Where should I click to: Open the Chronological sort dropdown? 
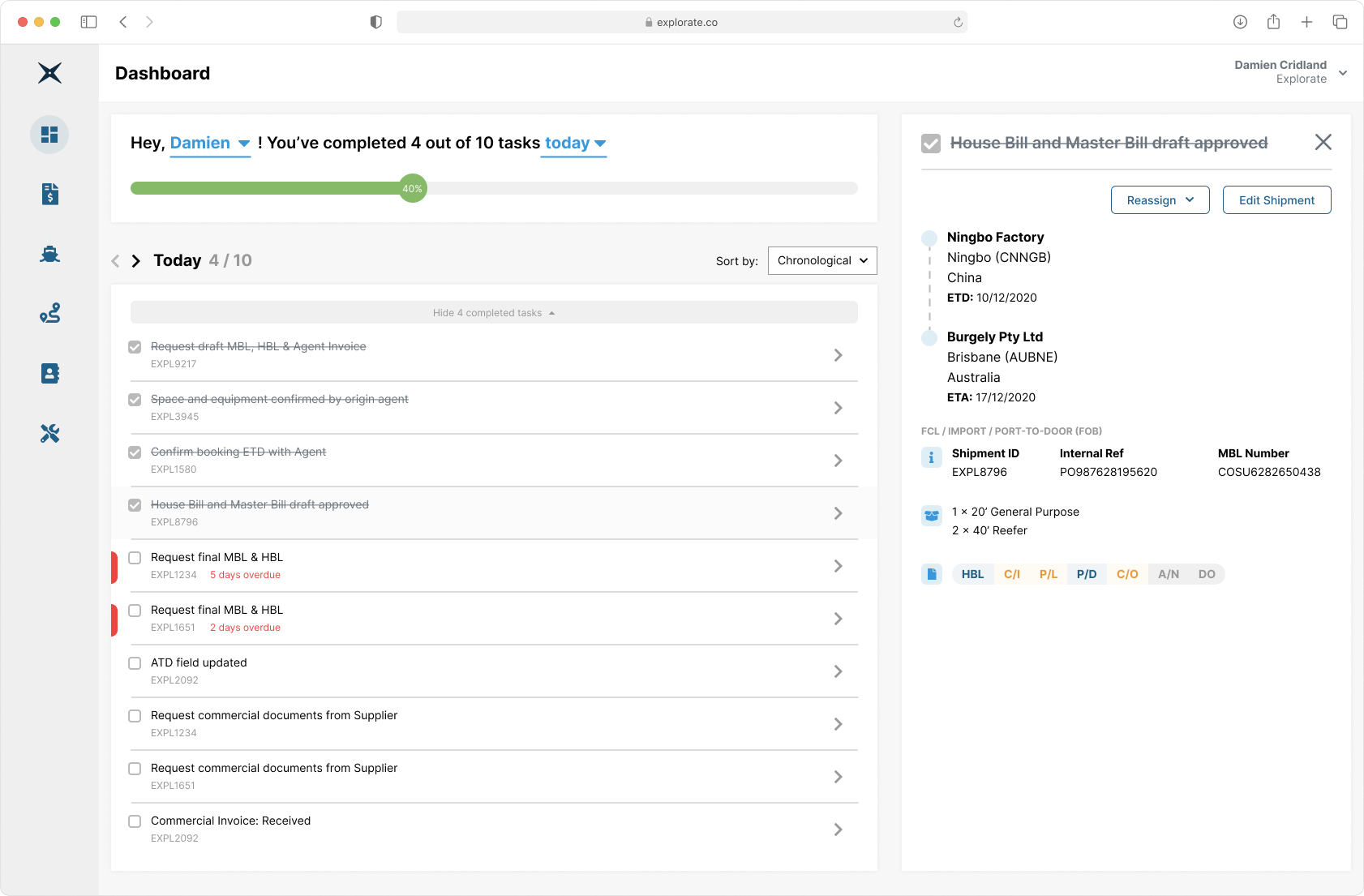[821, 260]
